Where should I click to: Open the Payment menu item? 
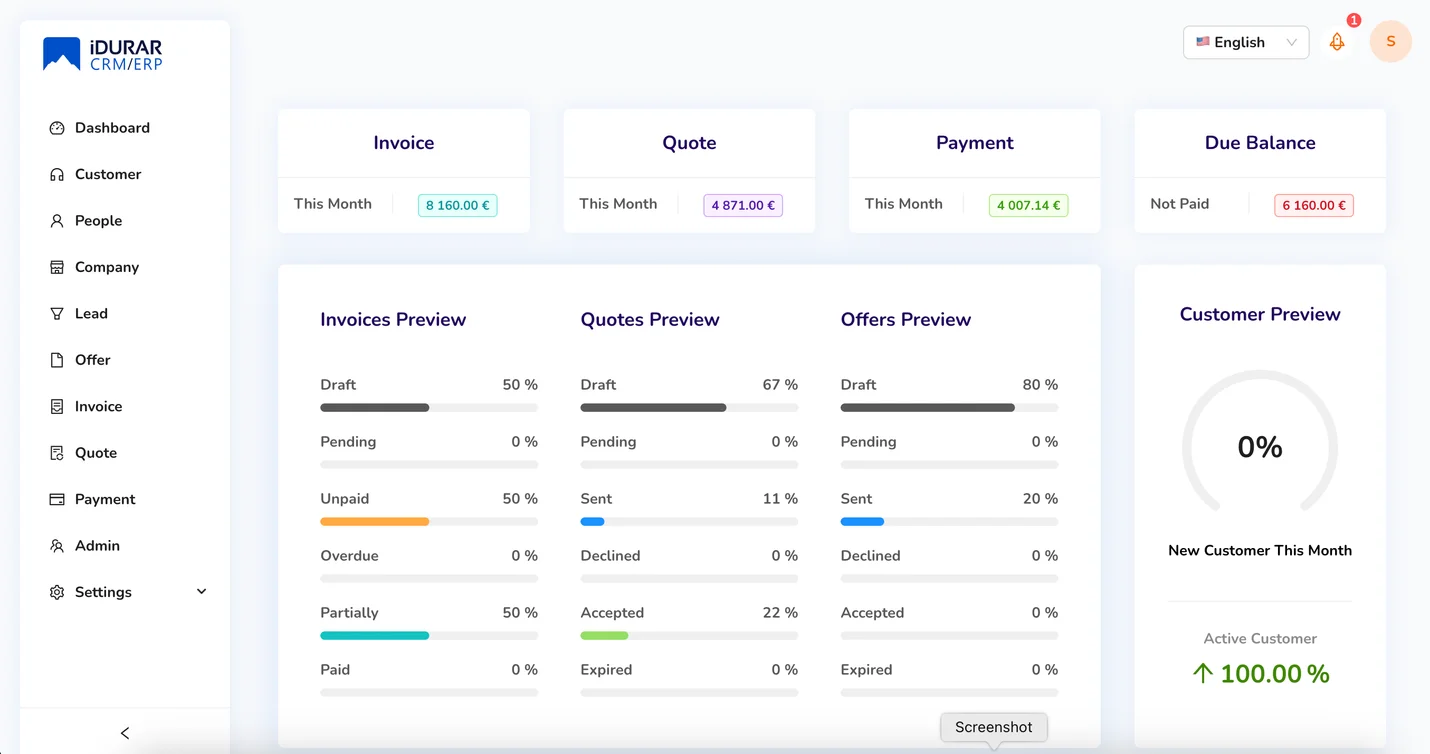pyautogui.click(x=125, y=499)
